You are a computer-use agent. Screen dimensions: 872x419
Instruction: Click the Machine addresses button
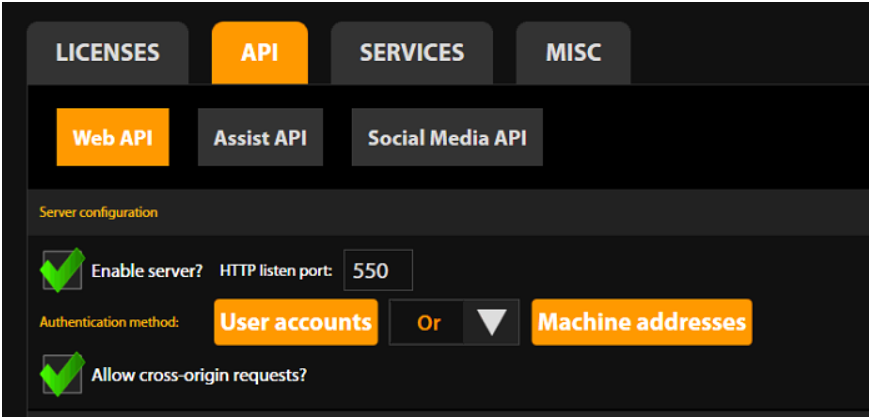[642, 322]
